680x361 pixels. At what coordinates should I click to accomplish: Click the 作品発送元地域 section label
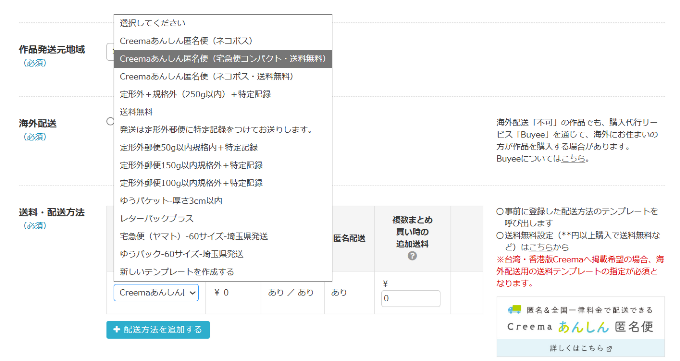[52, 49]
